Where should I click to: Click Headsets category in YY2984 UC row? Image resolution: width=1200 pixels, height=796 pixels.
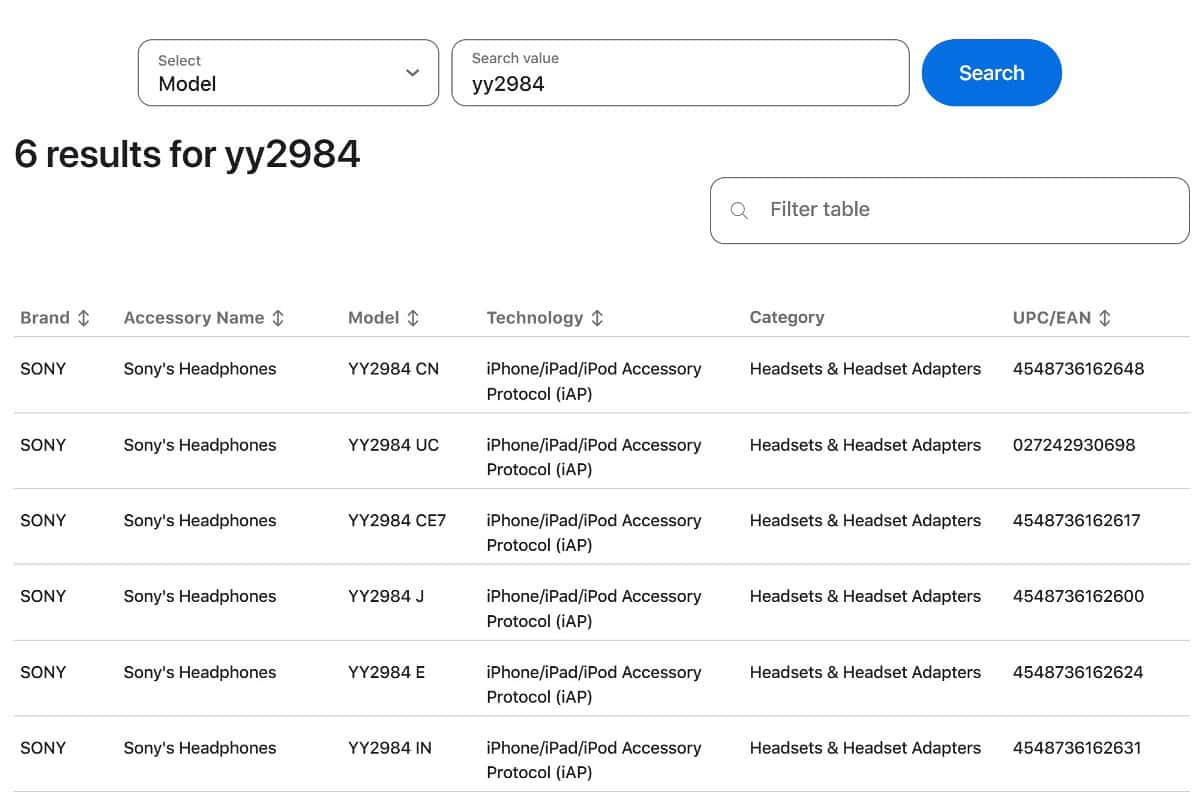[865, 445]
